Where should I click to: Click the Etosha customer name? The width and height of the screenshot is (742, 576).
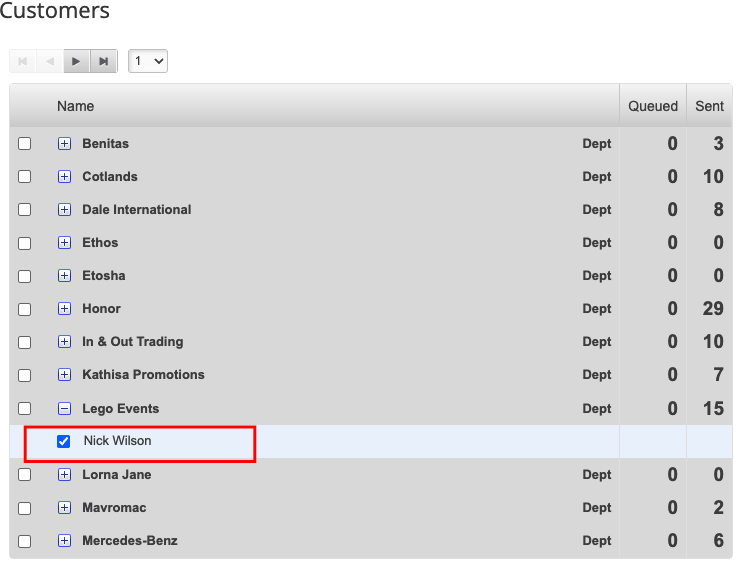click(x=104, y=276)
